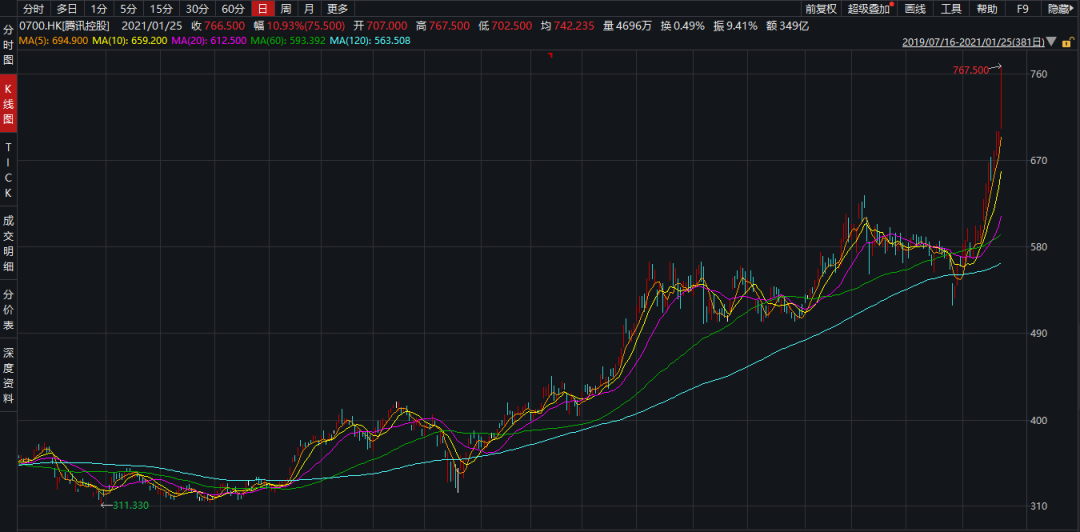This screenshot has width=1080, height=532.
Task: Click the turnover rate 换 0.49%
Action: [683, 26]
